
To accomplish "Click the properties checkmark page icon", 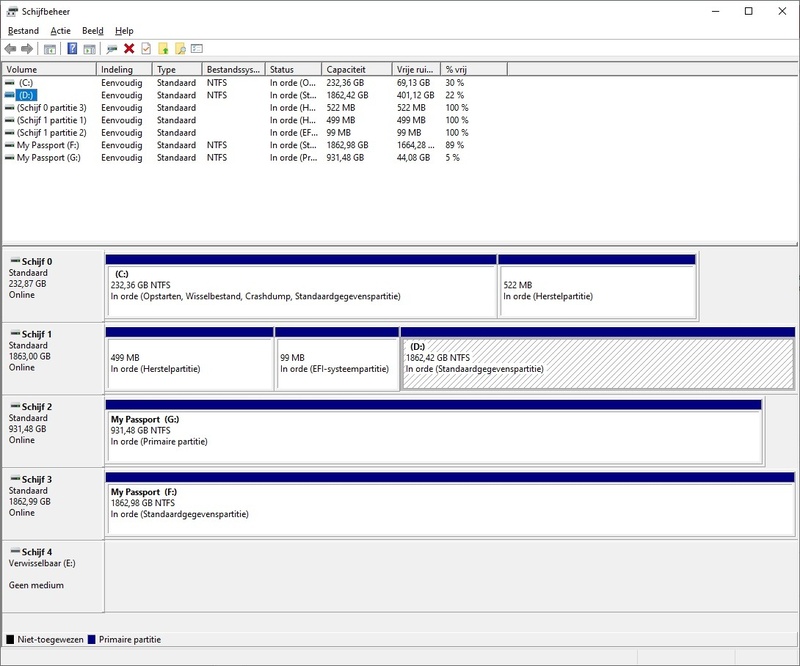I will [x=146, y=48].
